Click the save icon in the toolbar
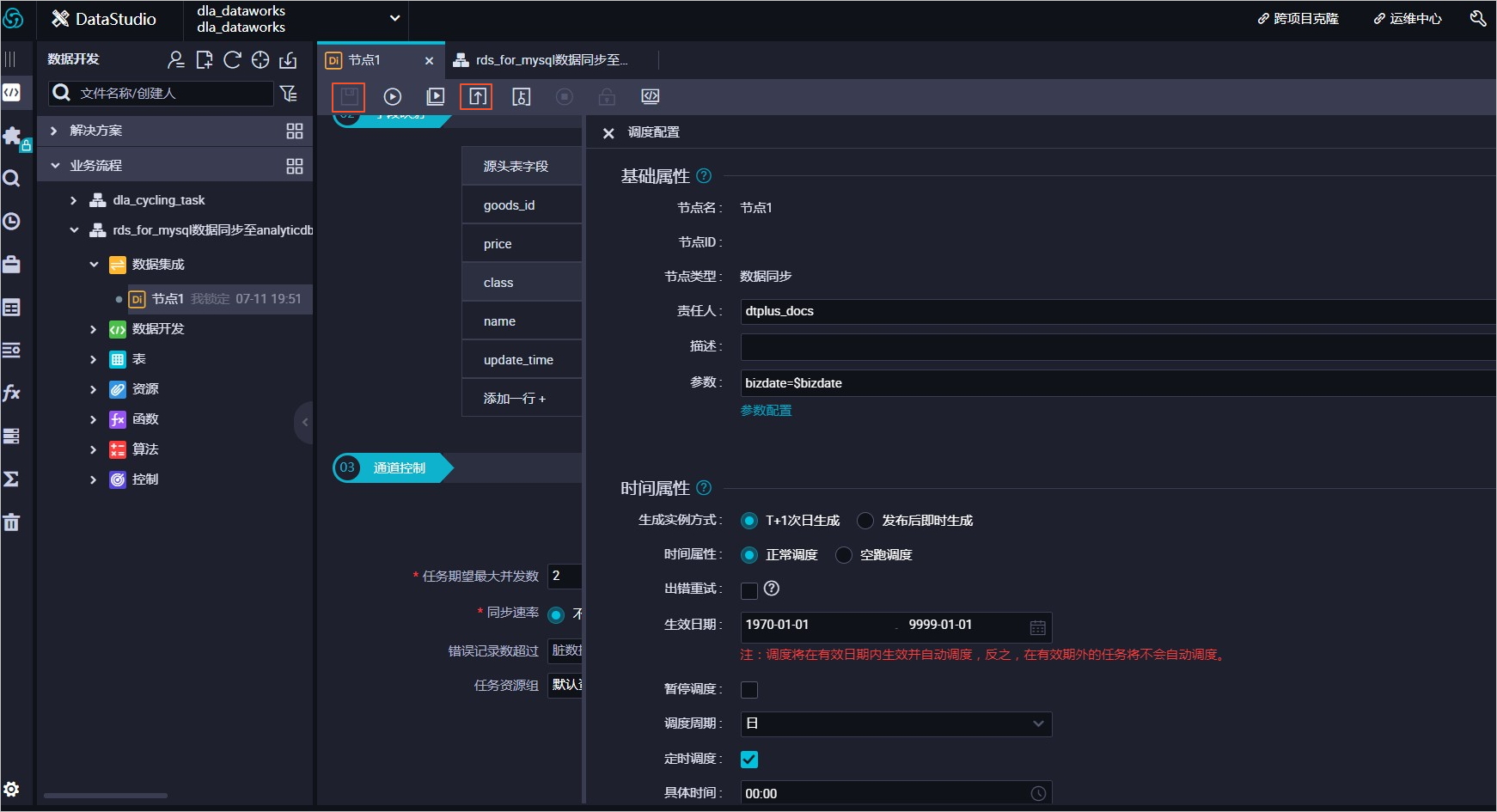The image size is (1497, 812). [349, 96]
